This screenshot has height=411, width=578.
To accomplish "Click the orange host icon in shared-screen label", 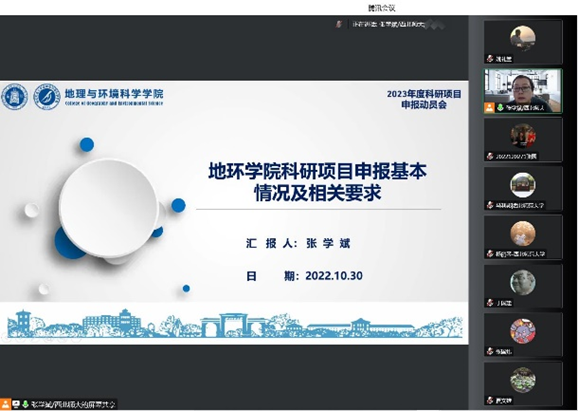I will (6, 404).
